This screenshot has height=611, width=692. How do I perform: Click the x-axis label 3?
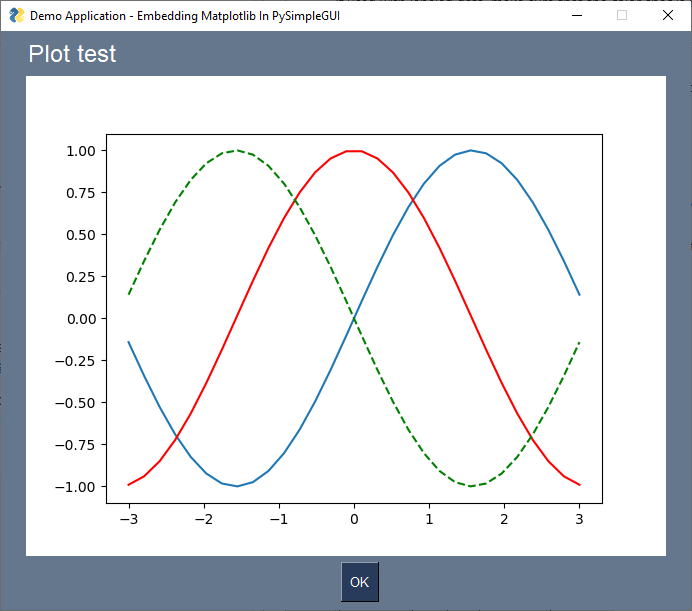coord(579,519)
